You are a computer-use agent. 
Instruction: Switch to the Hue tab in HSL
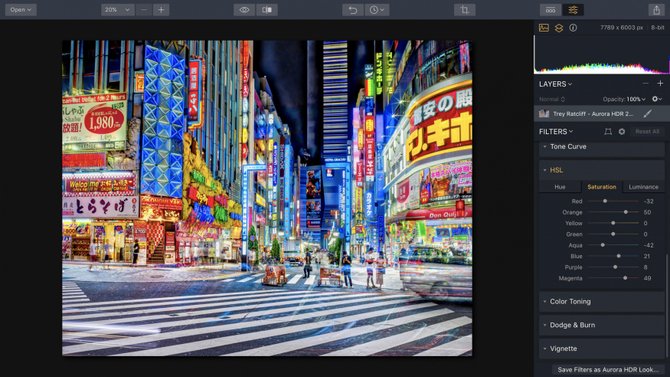[560, 187]
